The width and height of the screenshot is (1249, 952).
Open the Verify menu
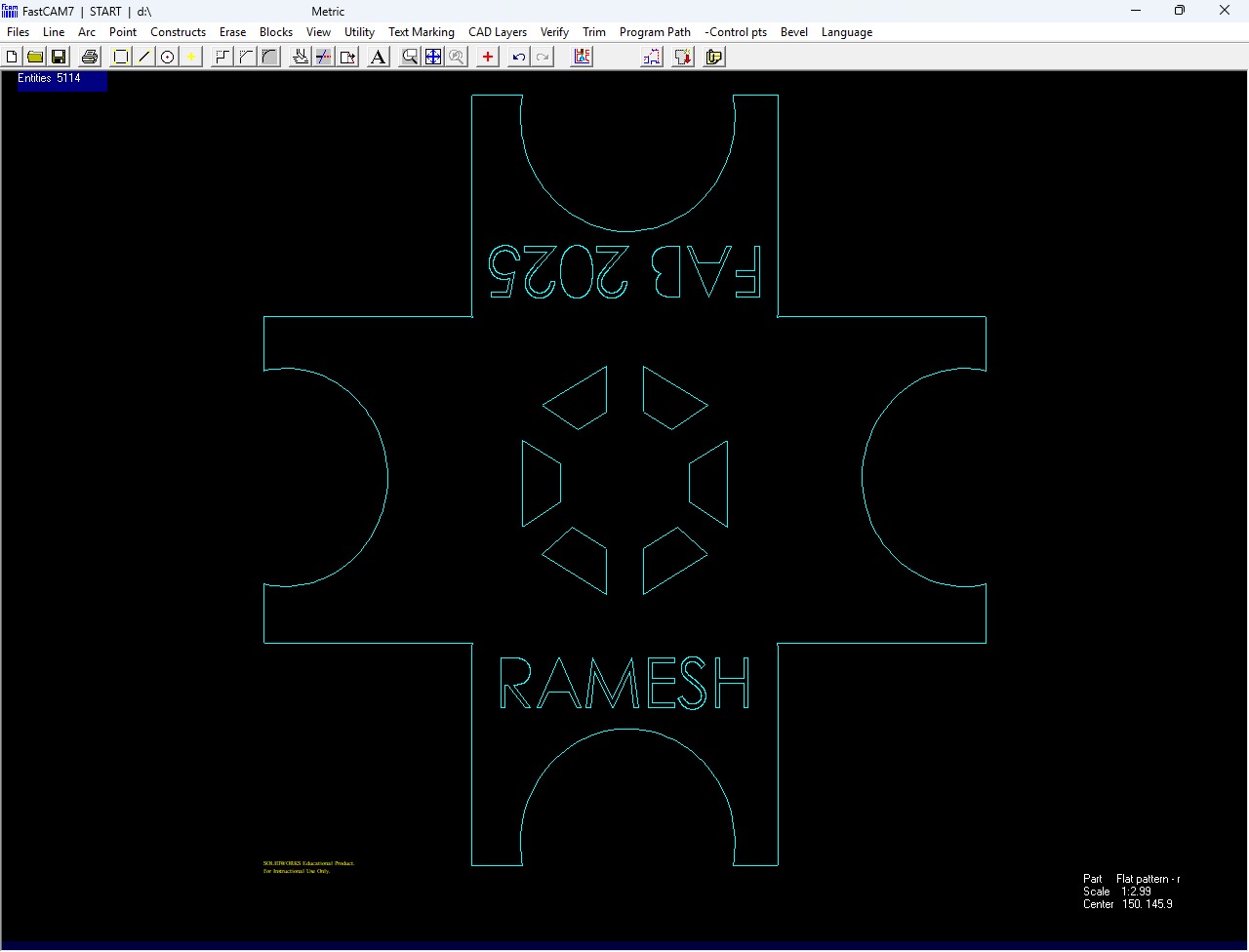click(x=555, y=32)
